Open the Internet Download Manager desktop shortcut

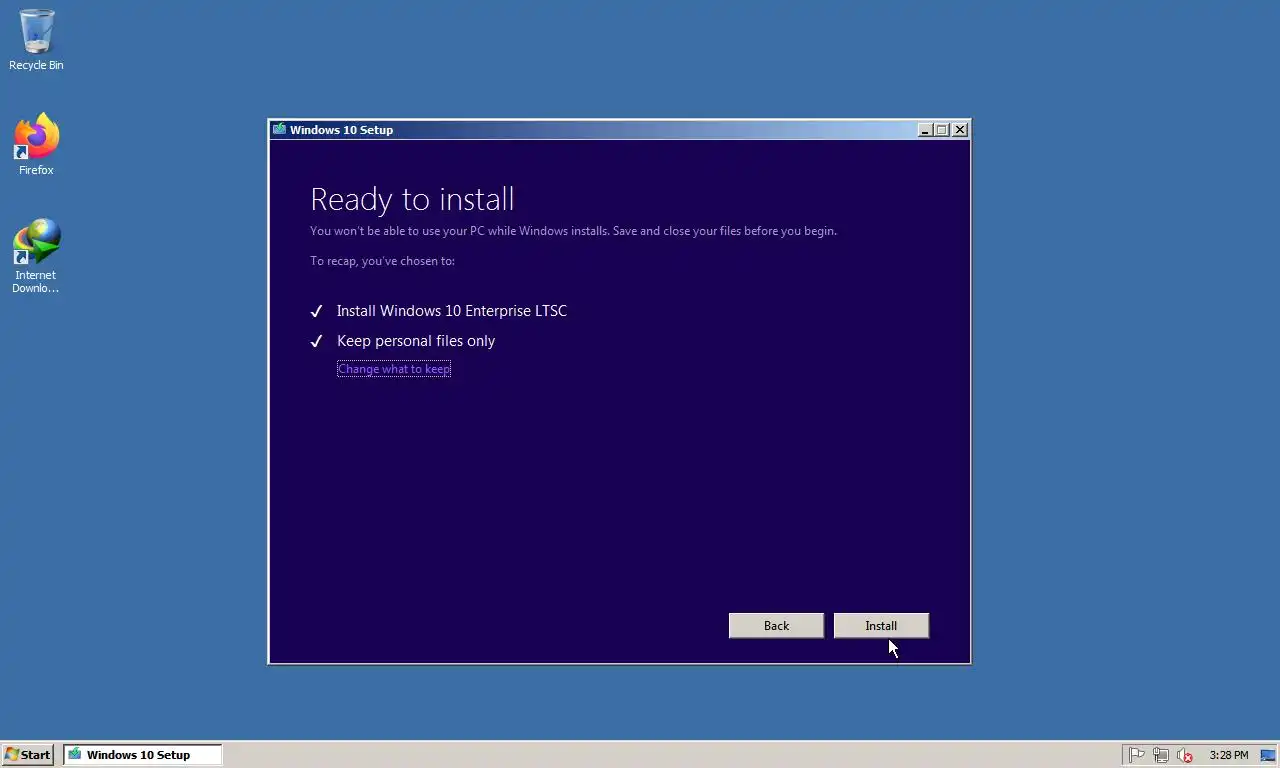tap(36, 256)
